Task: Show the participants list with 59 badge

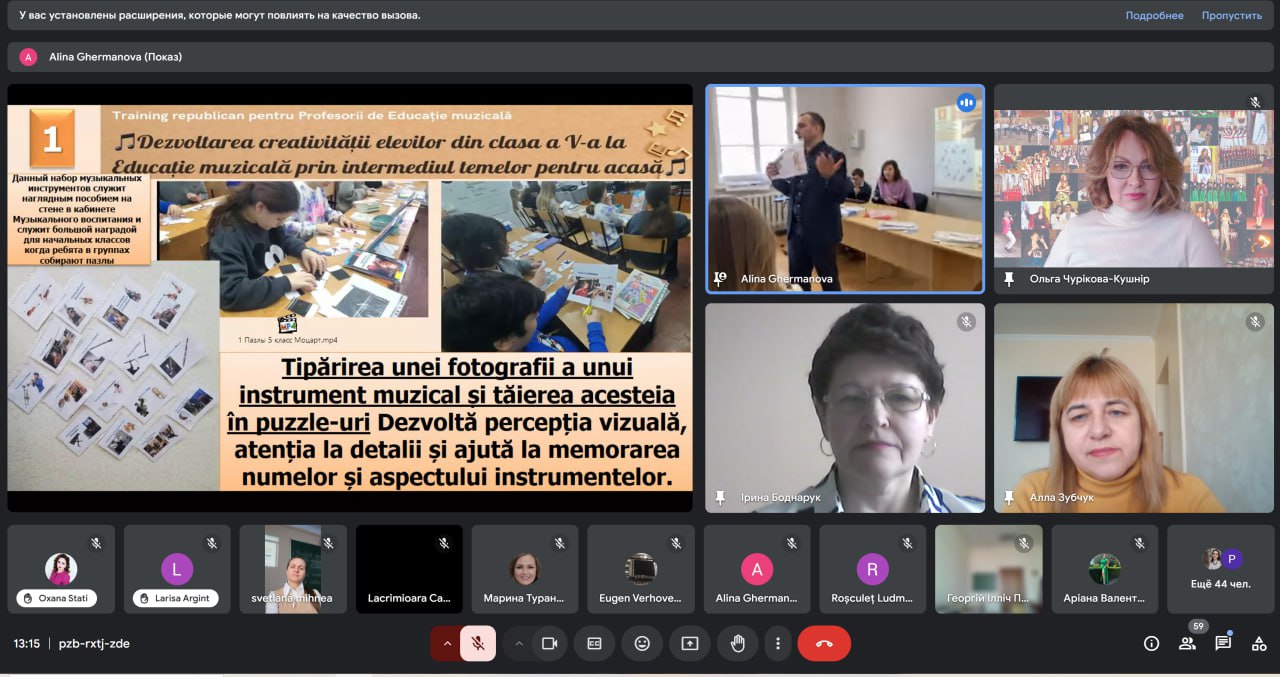Action: pos(1187,644)
